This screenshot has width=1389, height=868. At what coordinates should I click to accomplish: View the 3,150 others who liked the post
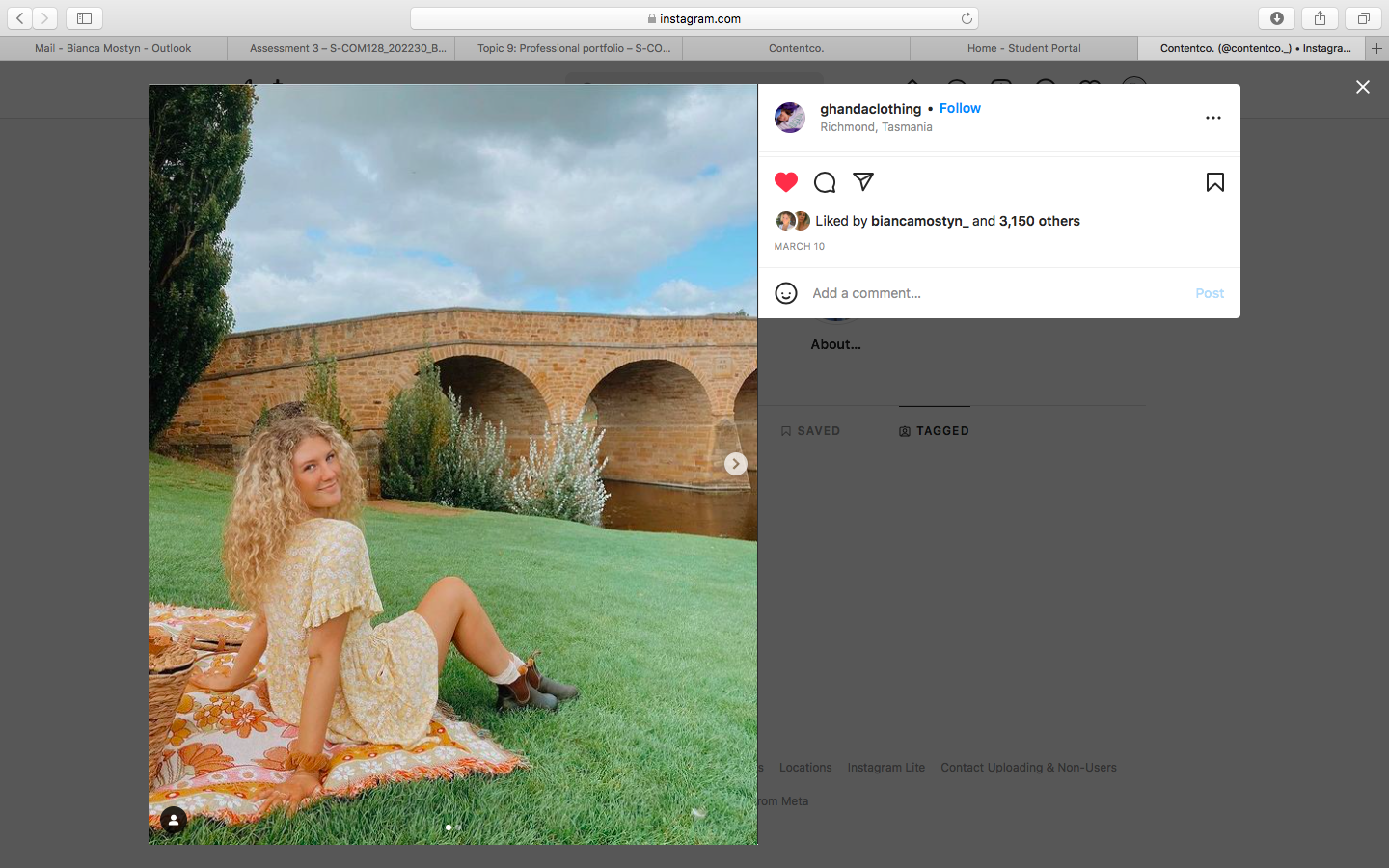point(1039,221)
